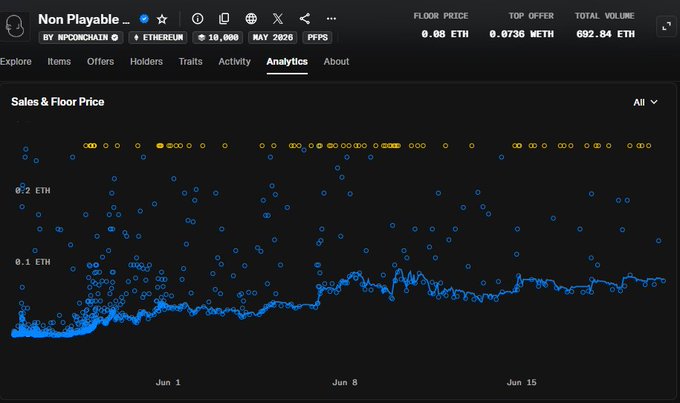Click the TOP OFFER label
Screen dimensions: 680x403
(531, 16)
